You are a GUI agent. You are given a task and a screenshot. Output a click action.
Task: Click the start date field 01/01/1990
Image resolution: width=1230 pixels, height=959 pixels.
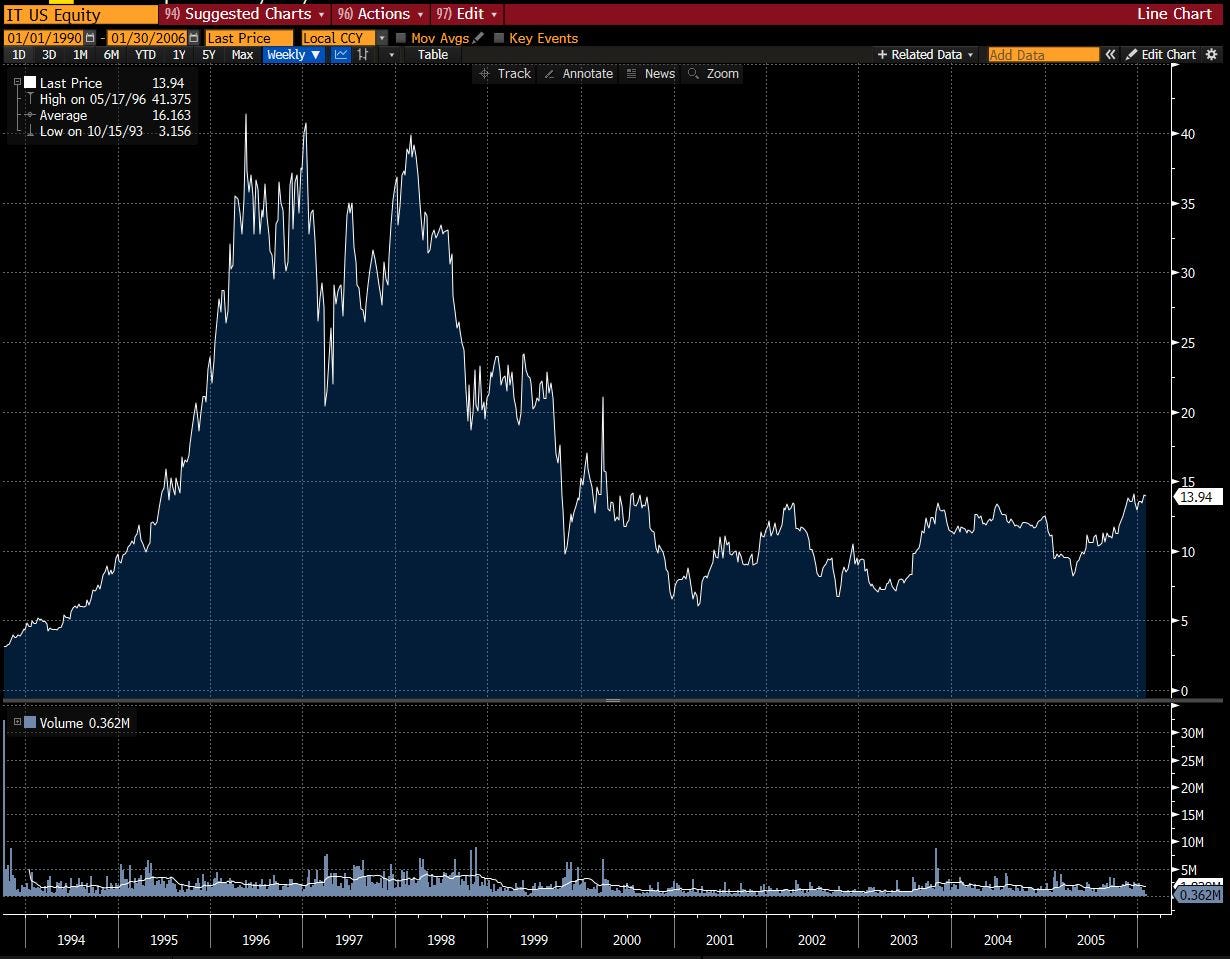[44, 38]
